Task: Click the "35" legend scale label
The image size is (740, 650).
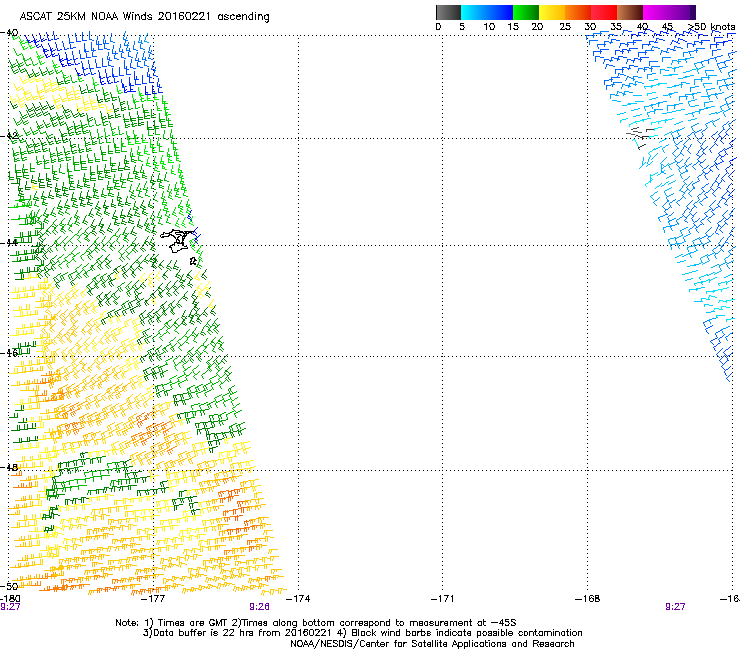Action: pos(616,27)
